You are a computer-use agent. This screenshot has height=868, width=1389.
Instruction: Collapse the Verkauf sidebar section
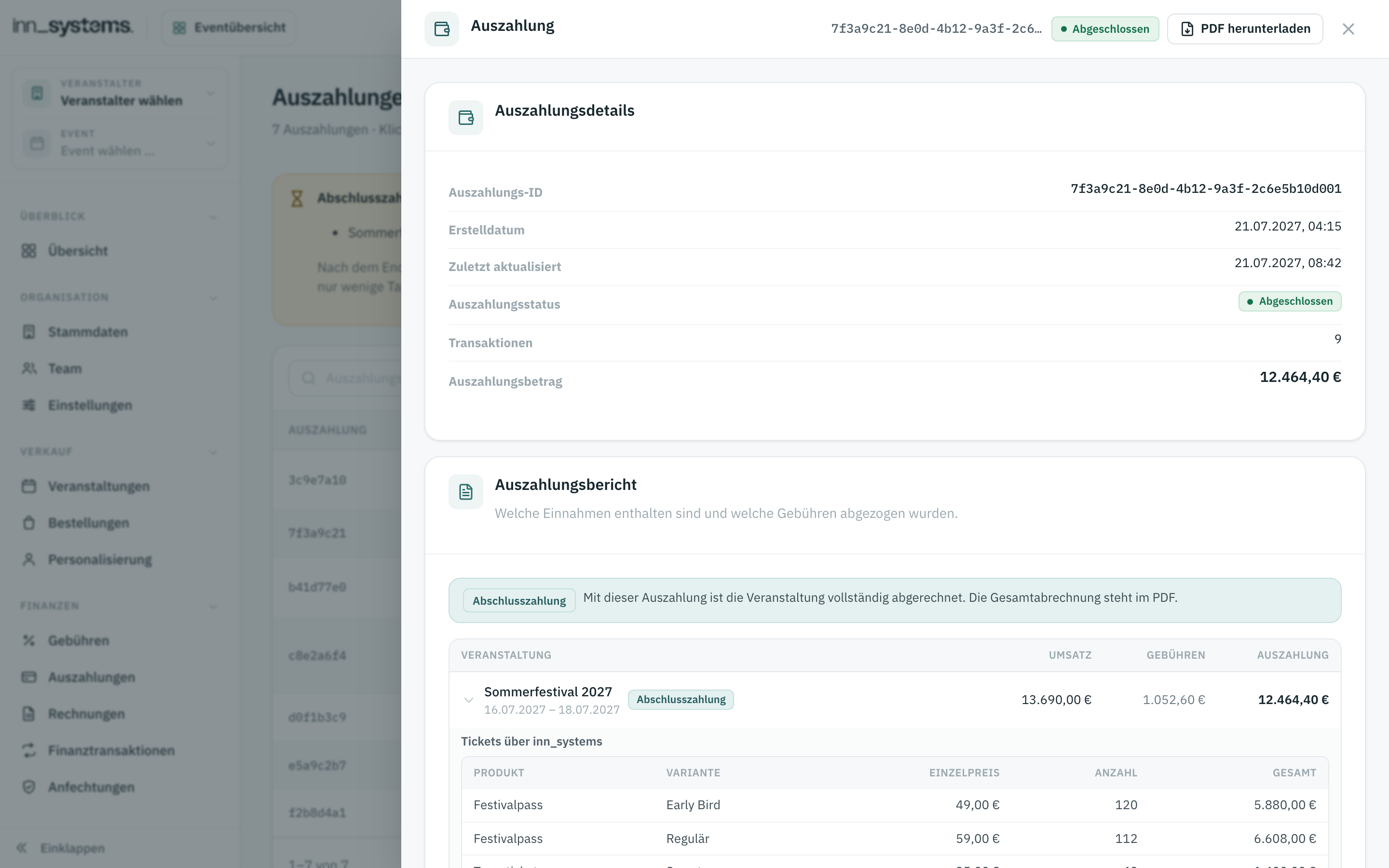213,452
